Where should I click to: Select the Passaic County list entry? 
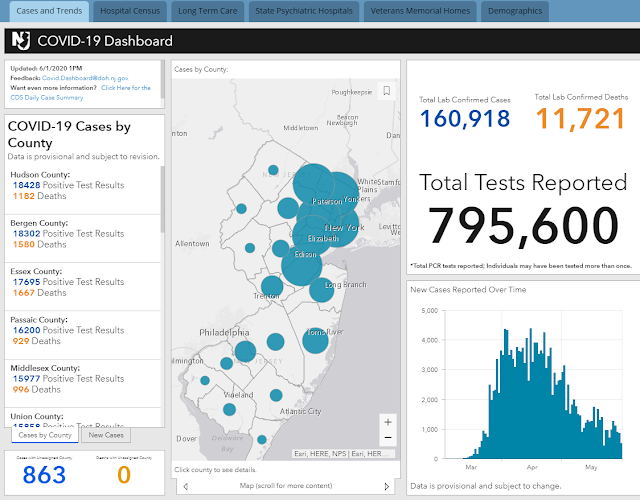tap(82, 335)
